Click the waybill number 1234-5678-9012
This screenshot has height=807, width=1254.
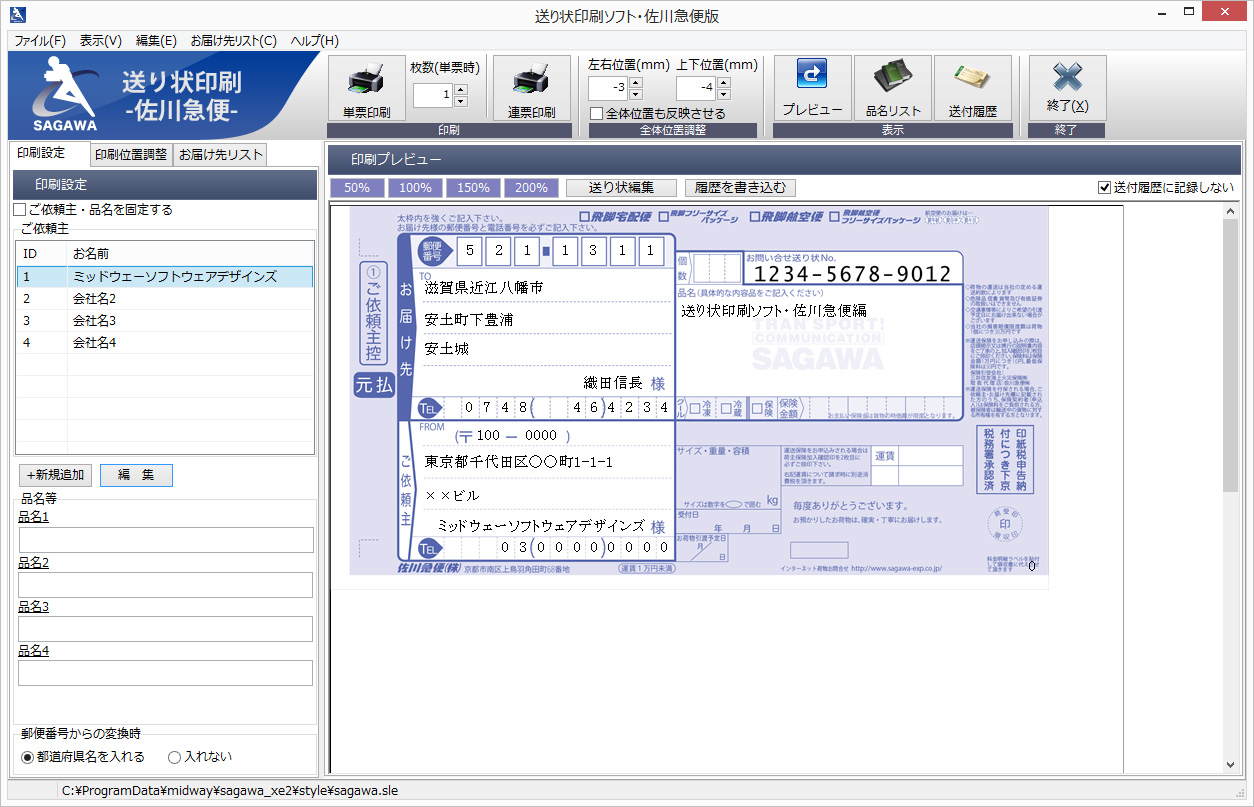point(852,274)
